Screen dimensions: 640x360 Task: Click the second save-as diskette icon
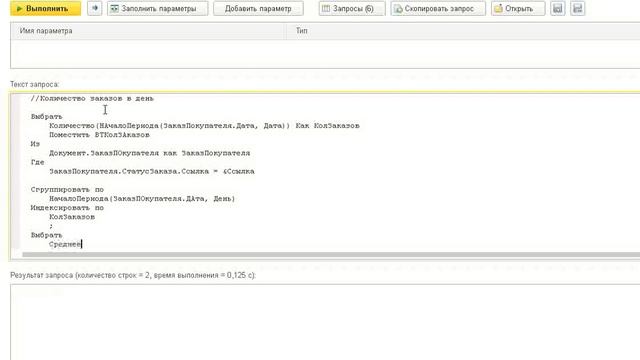[578, 9]
